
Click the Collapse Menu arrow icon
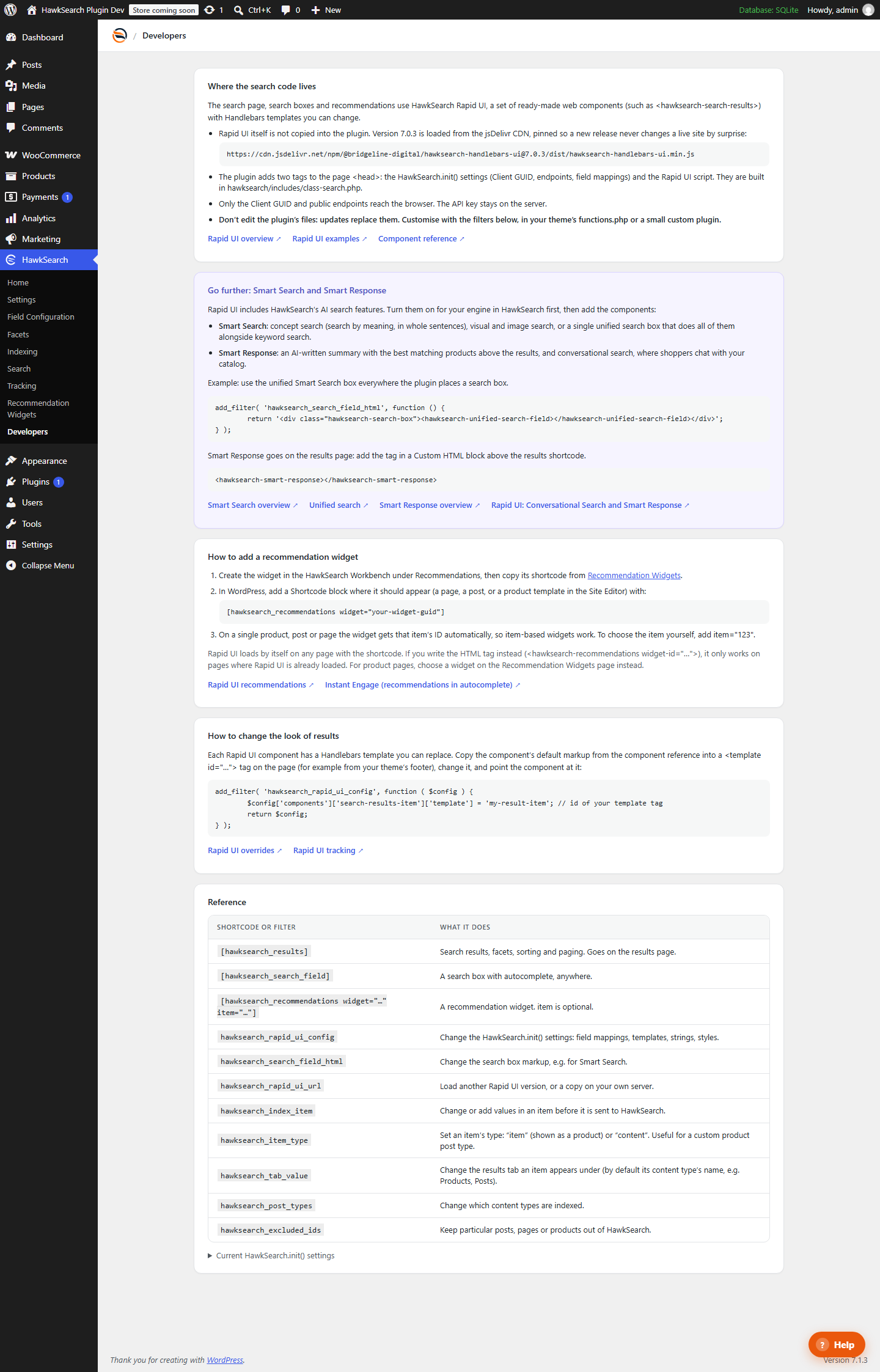11,565
